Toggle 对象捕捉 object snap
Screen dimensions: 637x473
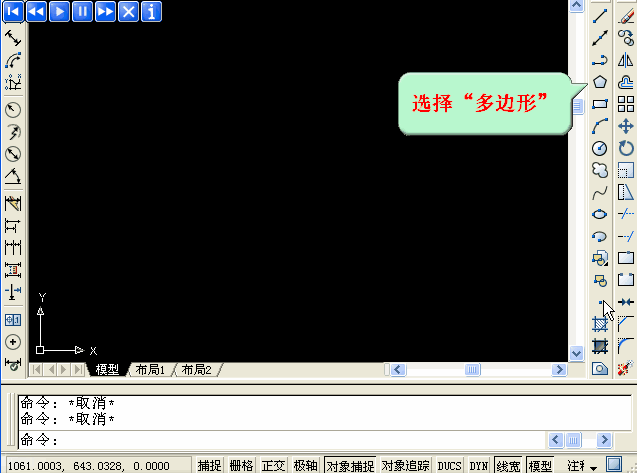(350, 465)
